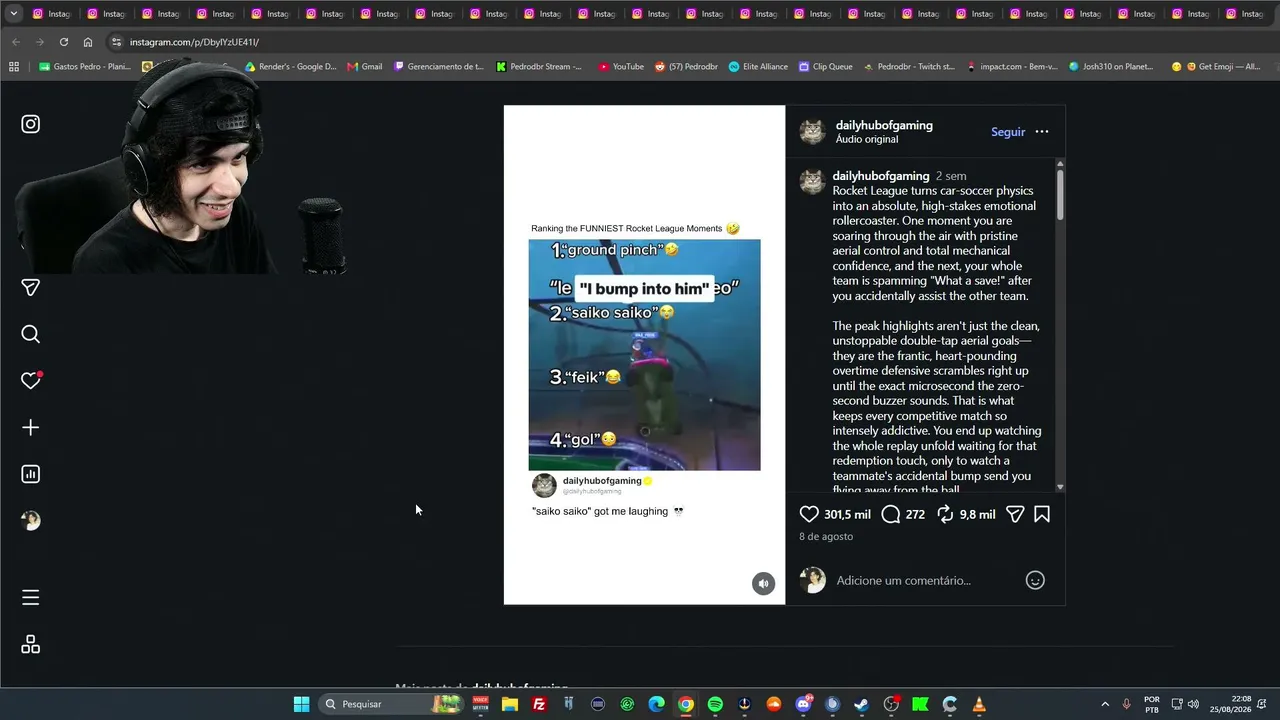Open Instagram home via logo icon

pos(31,124)
